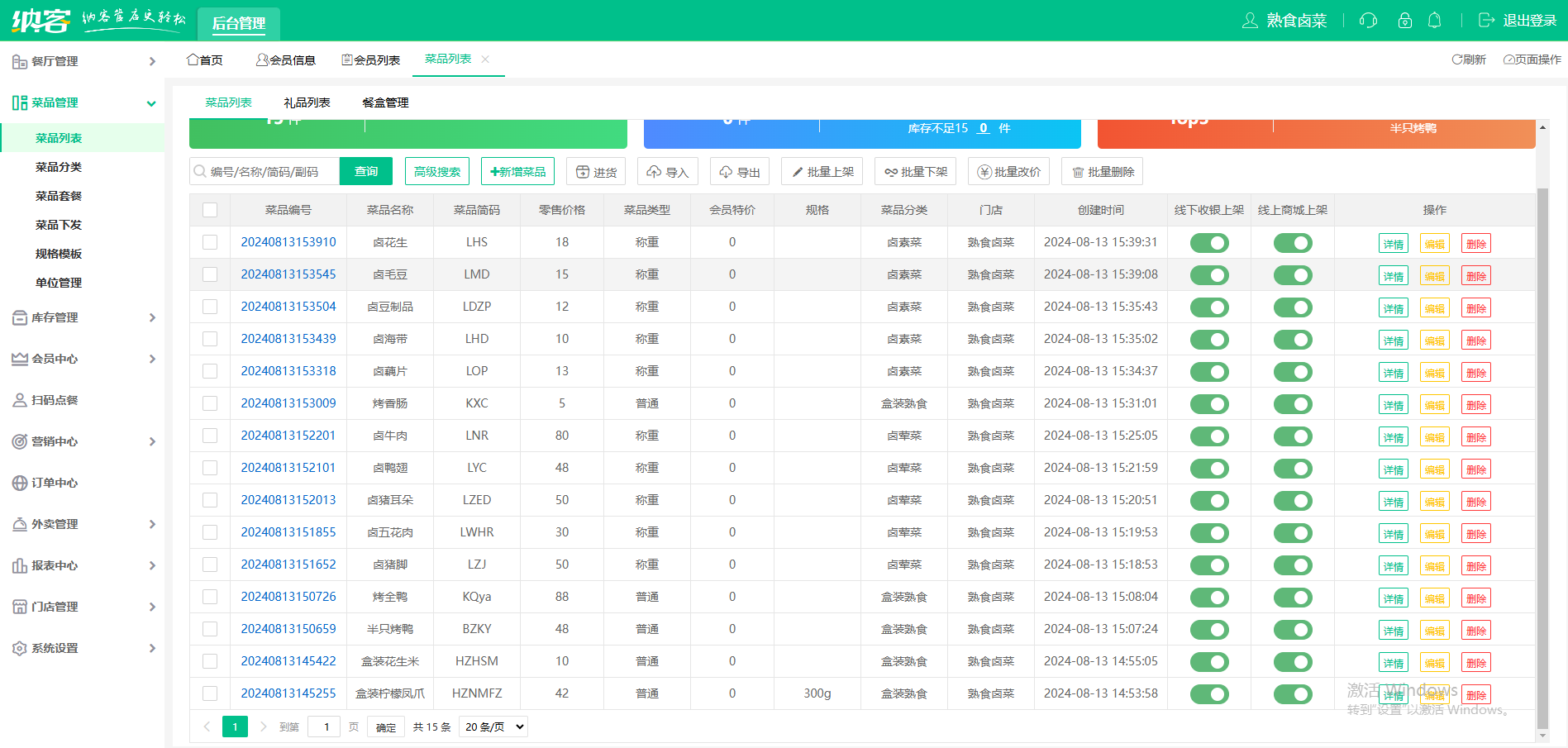Screen dimensions: 1568x748
Task: Toggle 线上商城上架 switch for 烤全鸭
Action: click(x=1293, y=598)
